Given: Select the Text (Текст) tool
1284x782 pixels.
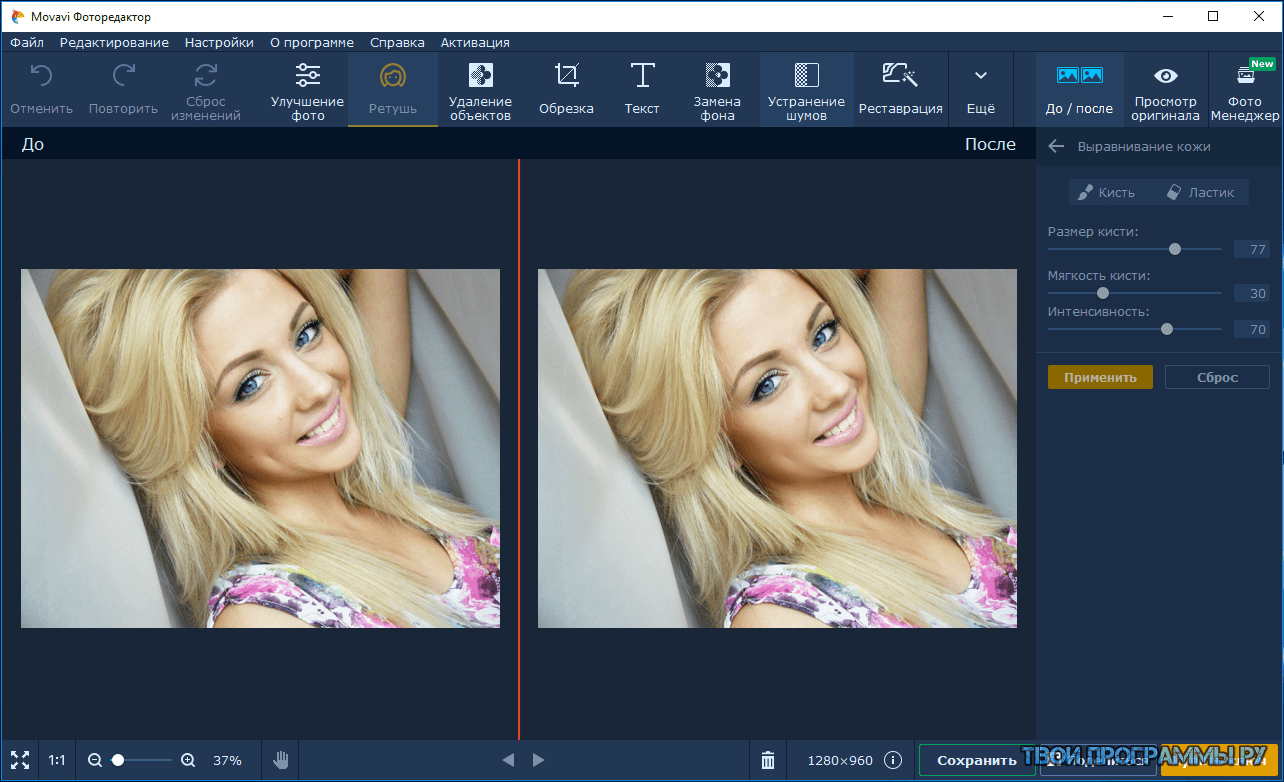Looking at the screenshot, I should pyautogui.click(x=642, y=89).
